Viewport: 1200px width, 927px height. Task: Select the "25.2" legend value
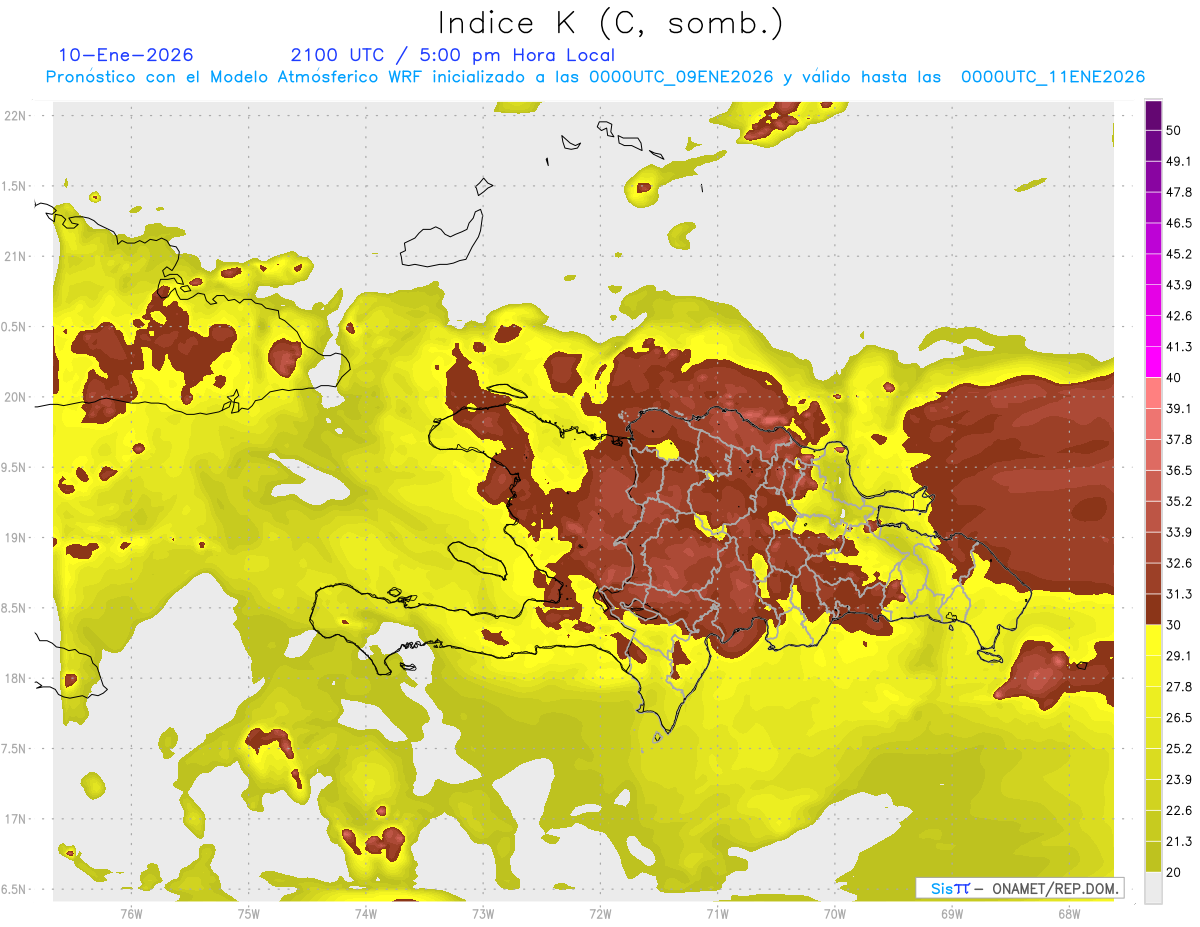click(1179, 749)
